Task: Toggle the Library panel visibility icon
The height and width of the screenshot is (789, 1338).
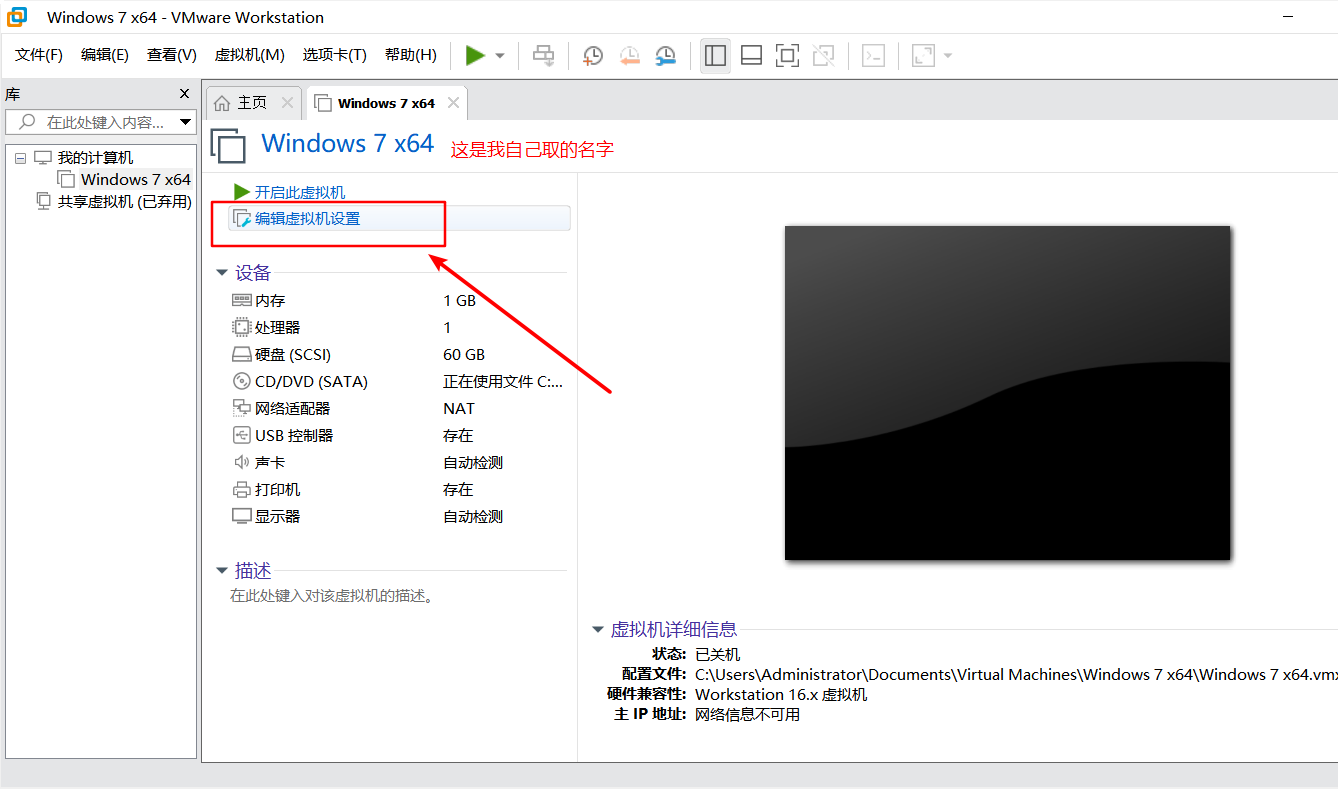Action: (715, 55)
